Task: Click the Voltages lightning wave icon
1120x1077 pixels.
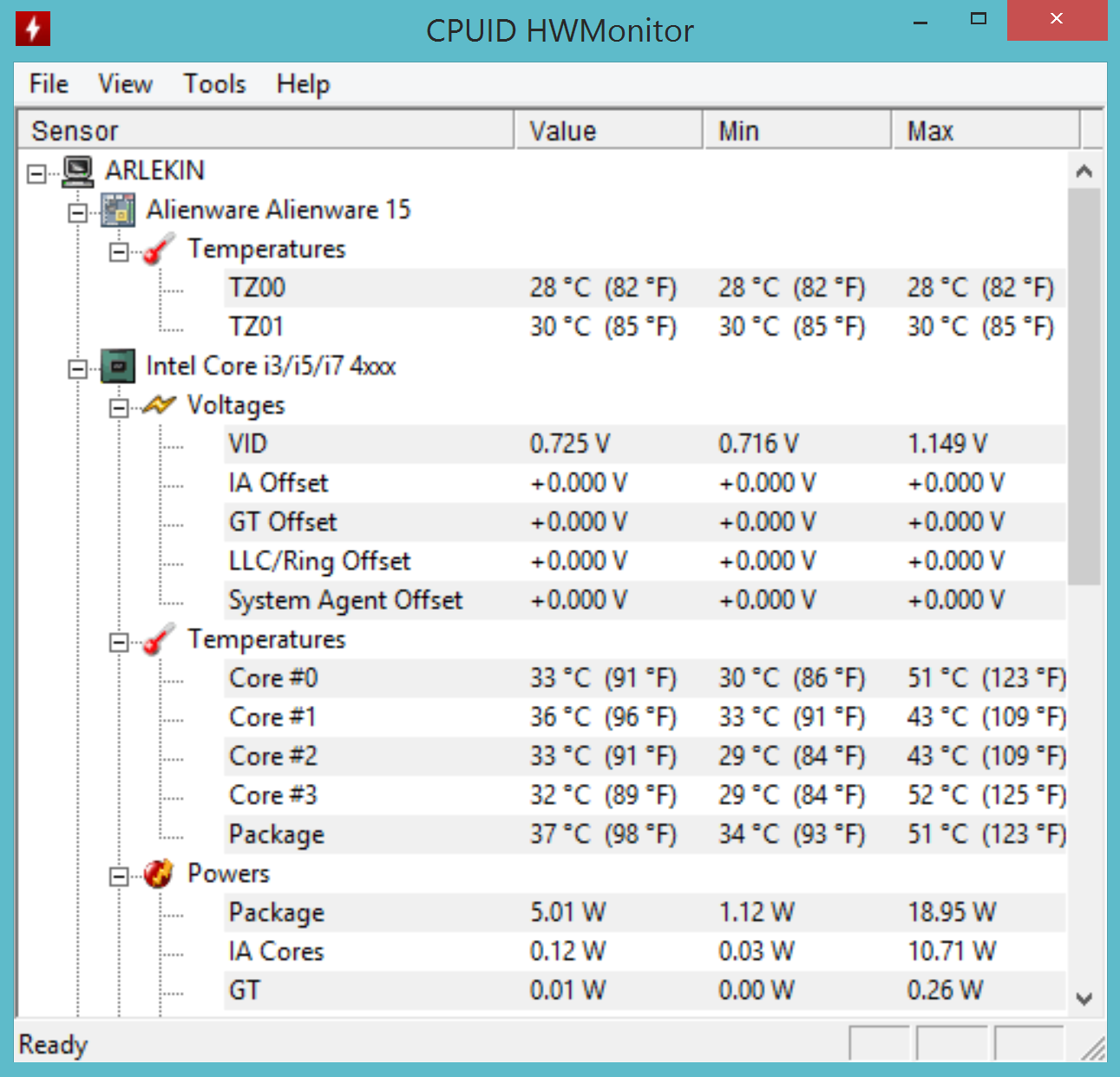Action: tap(159, 405)
